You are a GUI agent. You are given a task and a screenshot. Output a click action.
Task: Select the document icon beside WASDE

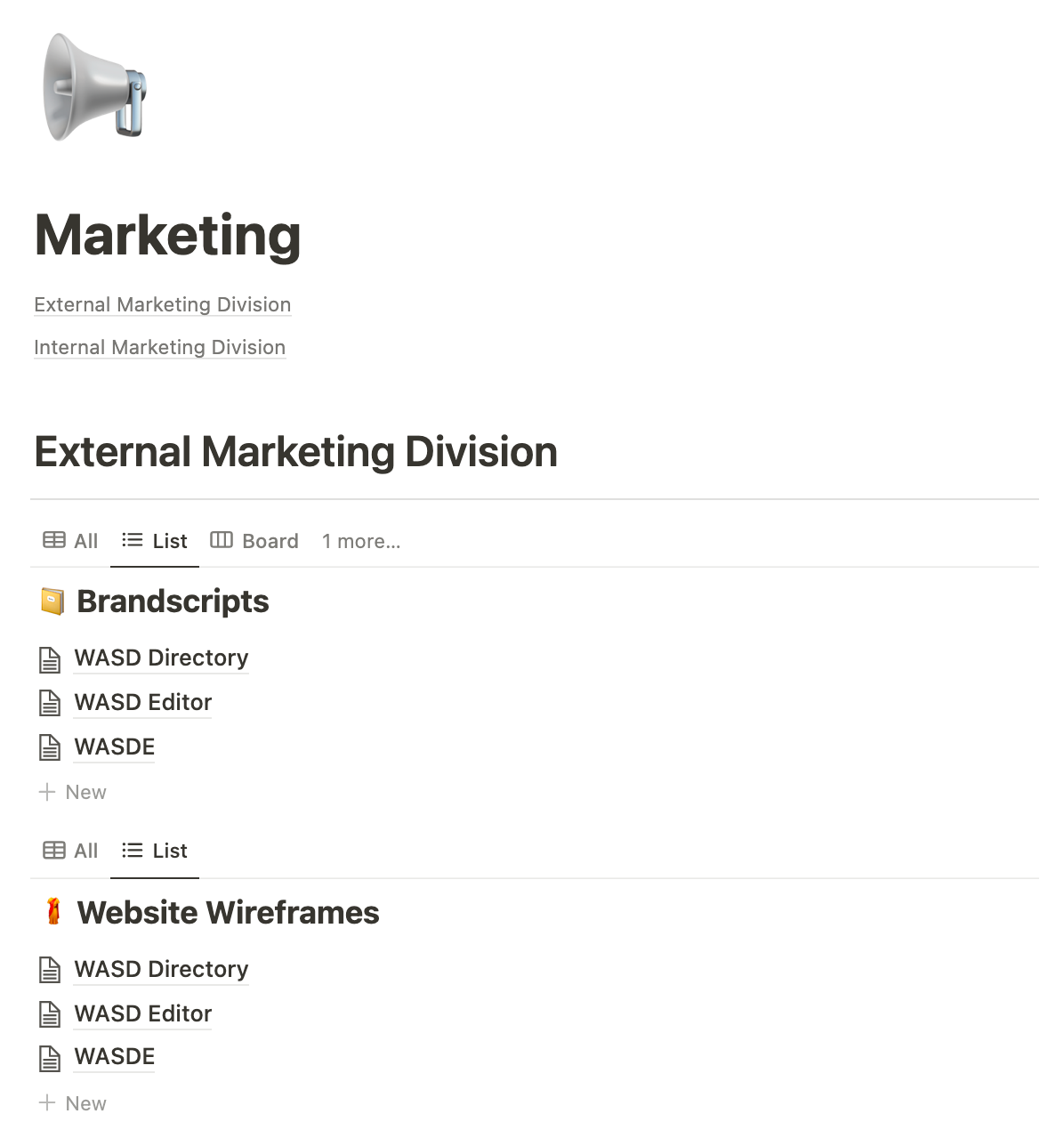(x=50, y=747)
